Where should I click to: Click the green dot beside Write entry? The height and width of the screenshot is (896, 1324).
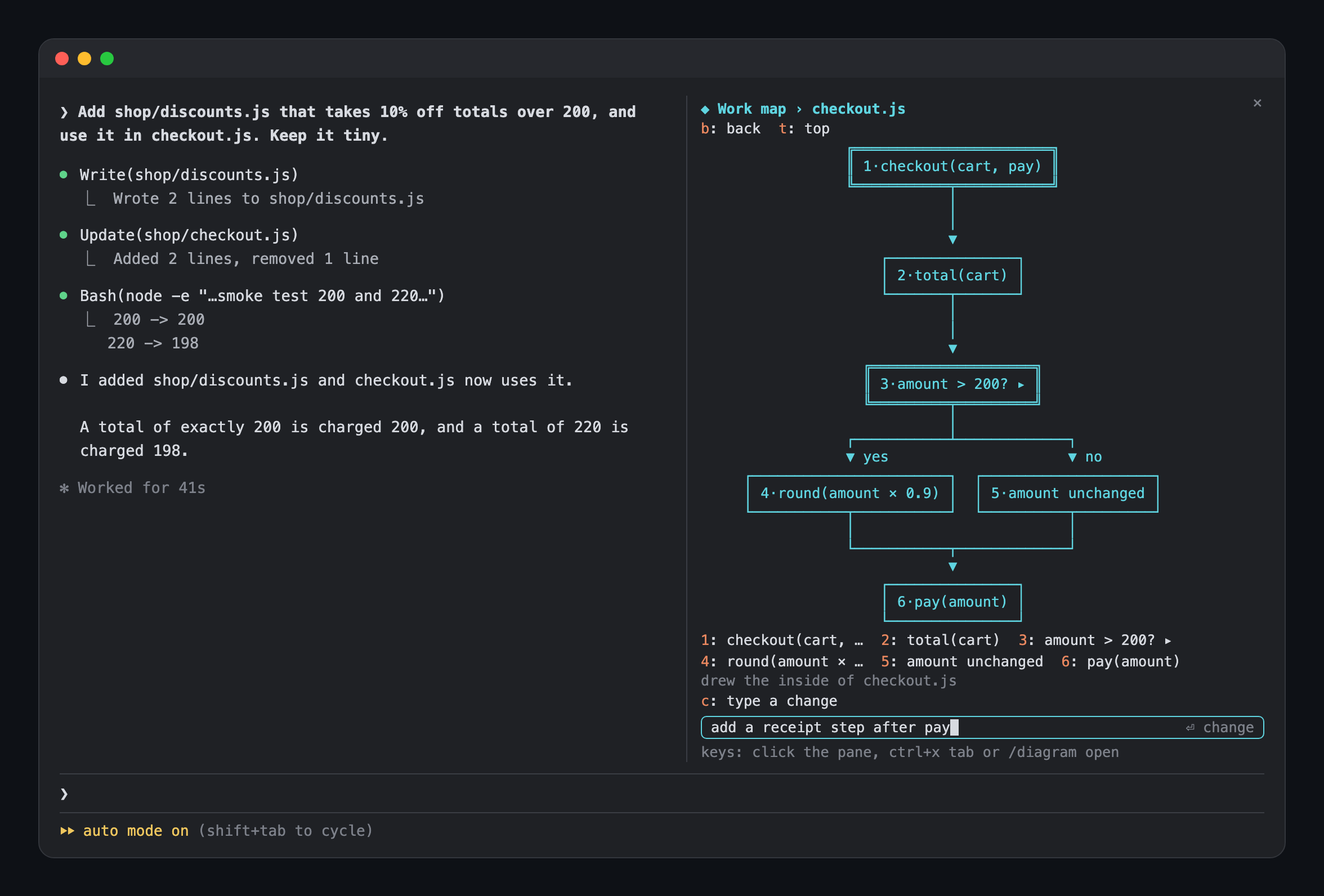64,174
